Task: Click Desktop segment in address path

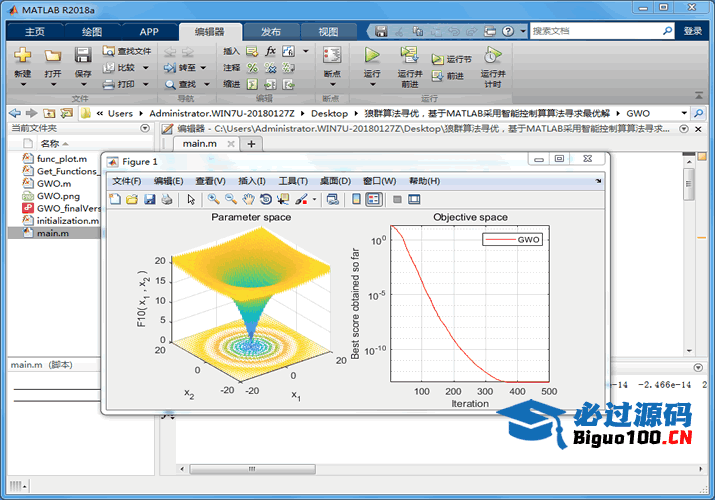Action: click(x=329, y=113)
